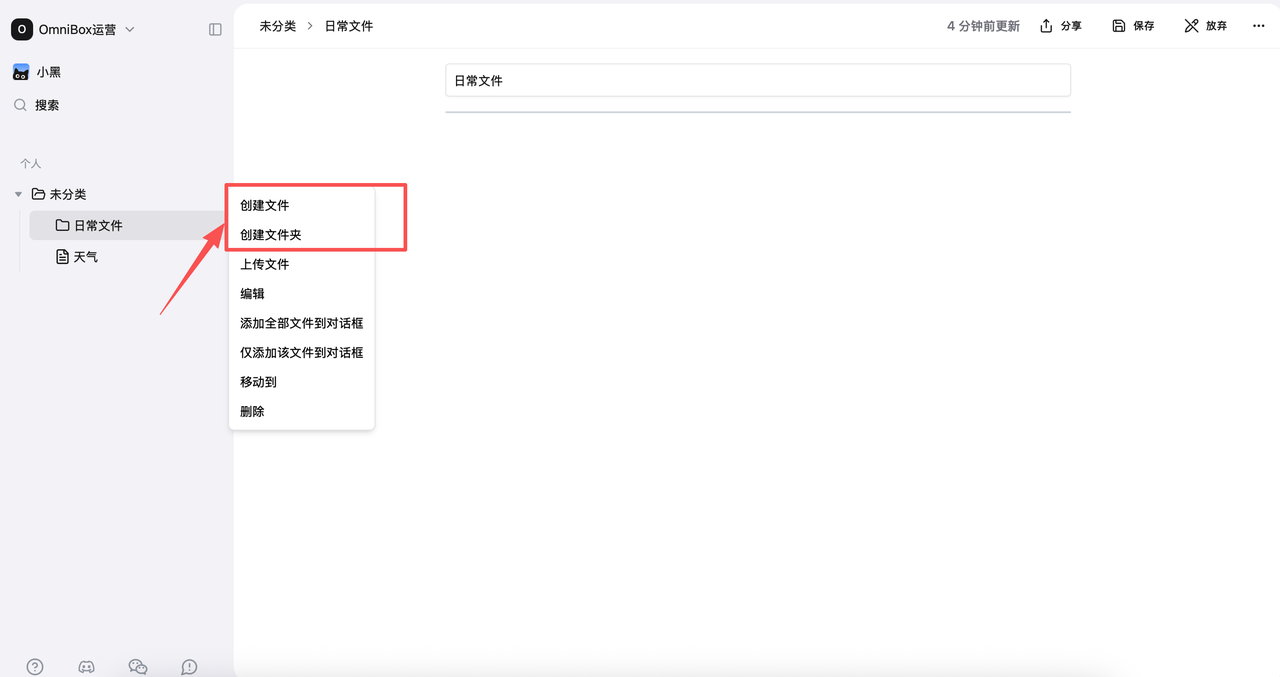
Task: Click the help question mark icon
Action: click(x=35, y=667)
